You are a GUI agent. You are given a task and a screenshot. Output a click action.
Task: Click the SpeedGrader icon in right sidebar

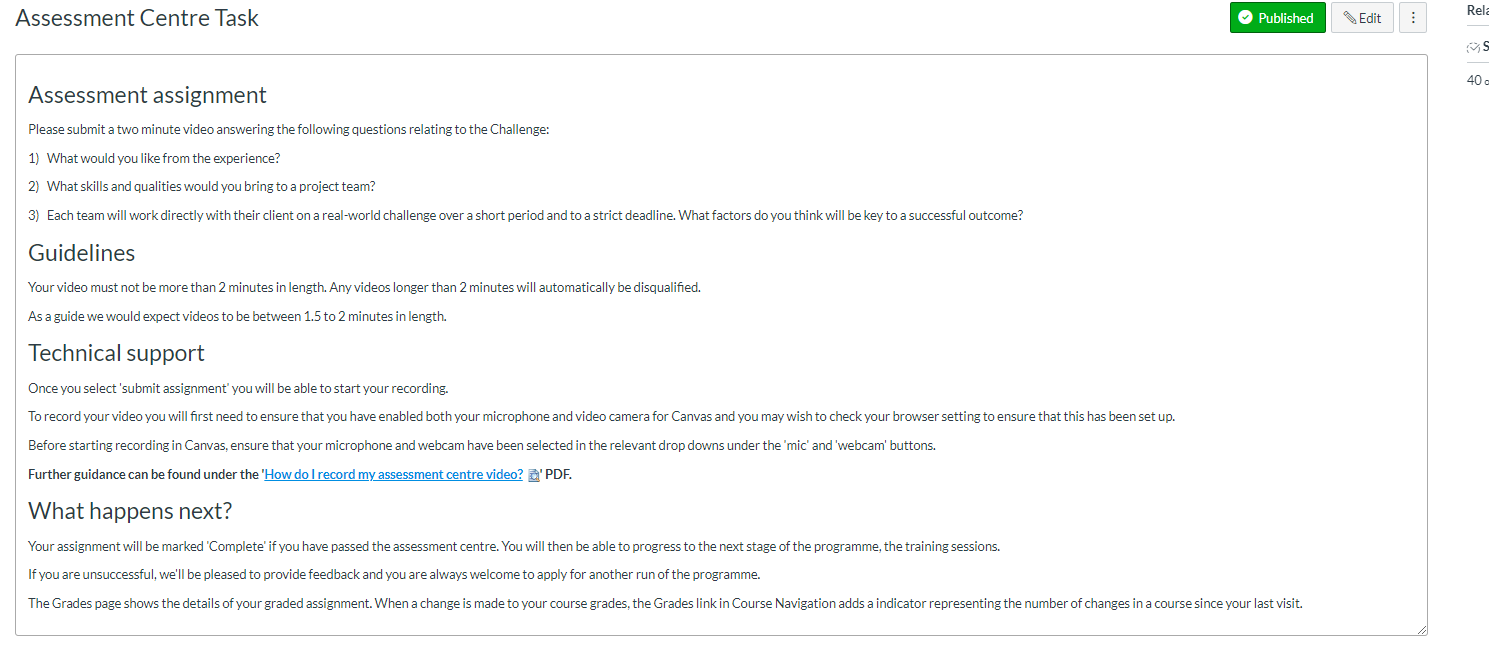(x=1473, y=47)
